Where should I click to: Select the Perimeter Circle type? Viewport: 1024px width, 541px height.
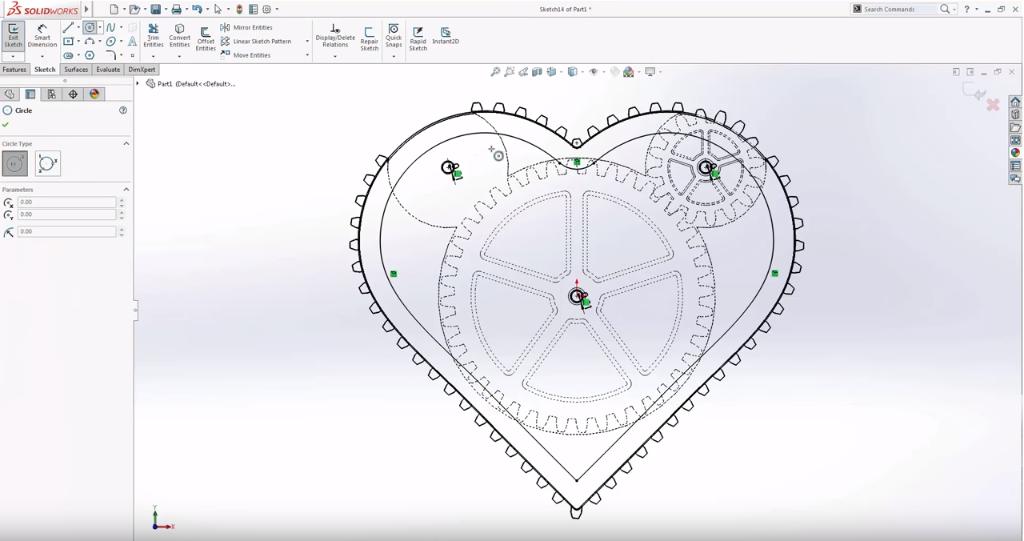click(x=48, y=163)
